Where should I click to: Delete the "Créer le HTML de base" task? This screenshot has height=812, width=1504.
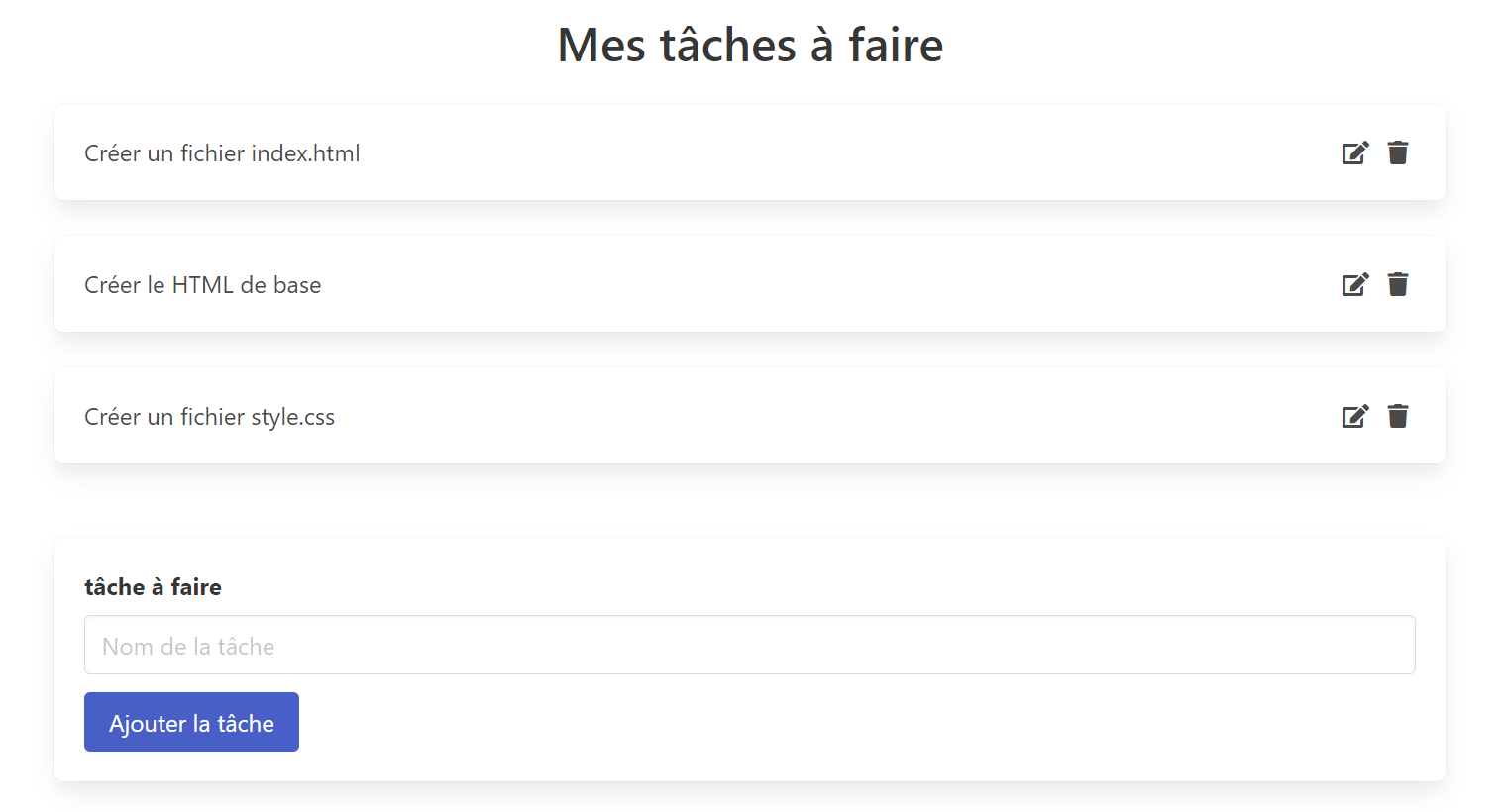(x=1398, y=284)
